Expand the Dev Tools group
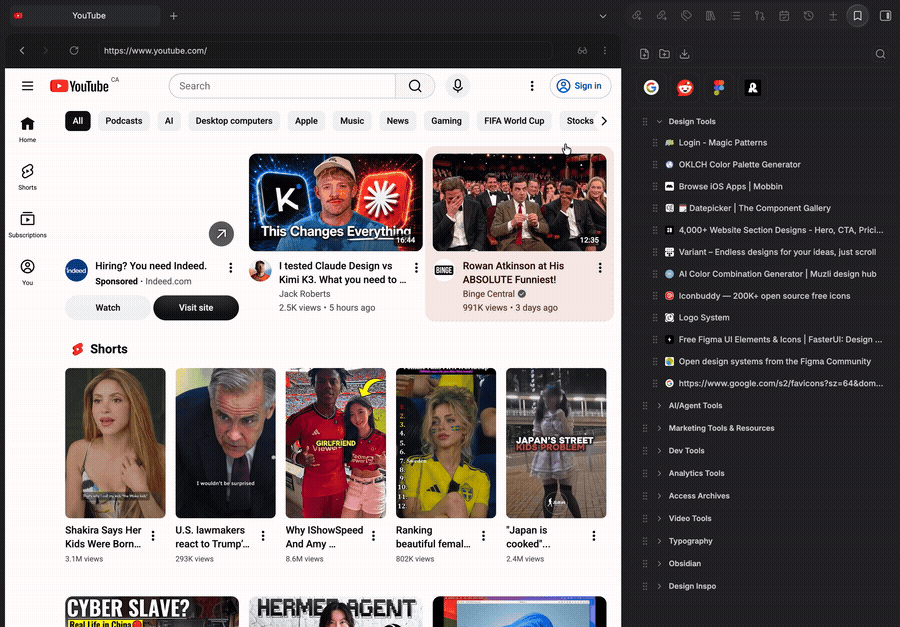Viewport: 900px width, 627px height. [x=660, y=451]
